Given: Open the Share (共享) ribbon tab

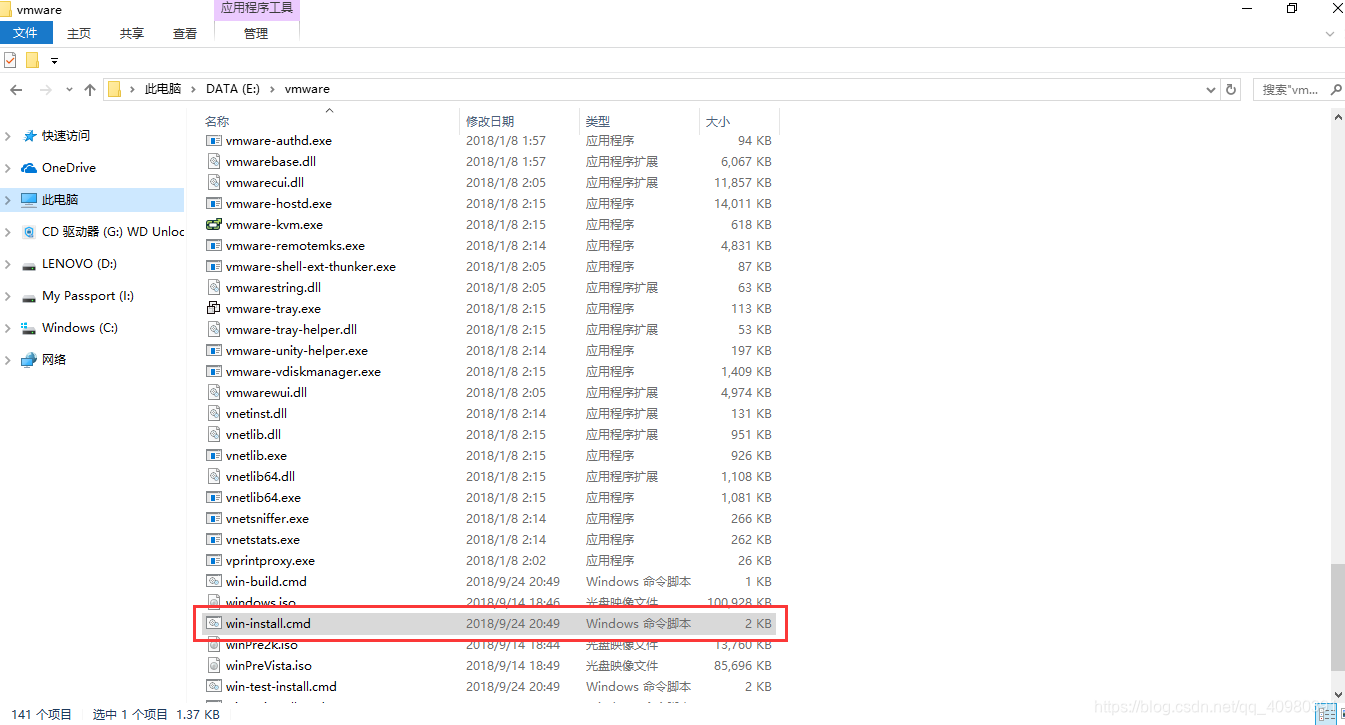Looking at the screenshot, I should point(132,33).
